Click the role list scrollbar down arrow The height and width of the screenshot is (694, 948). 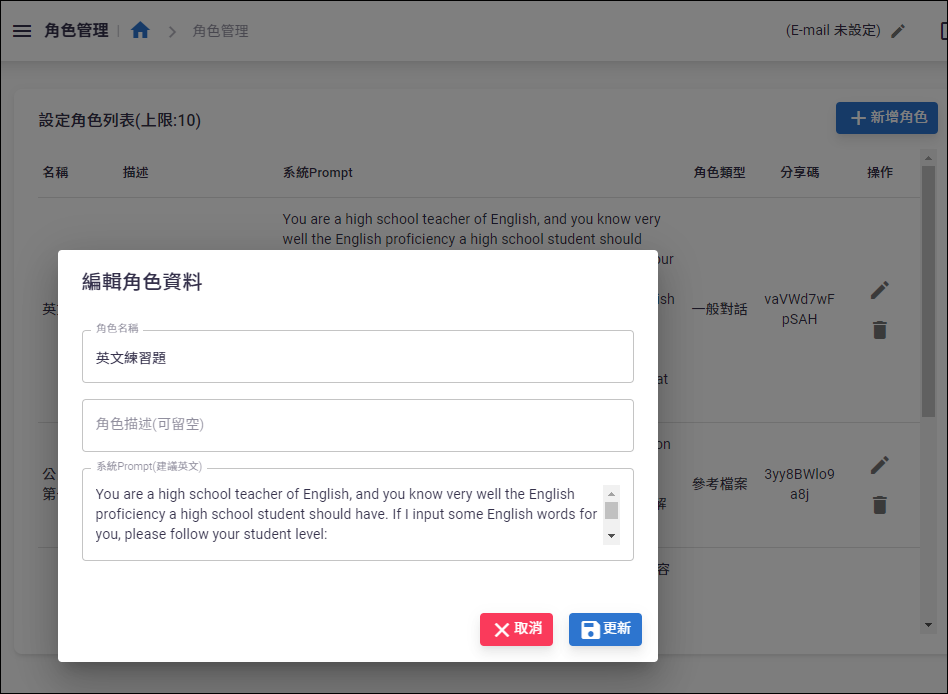point(928,625)
